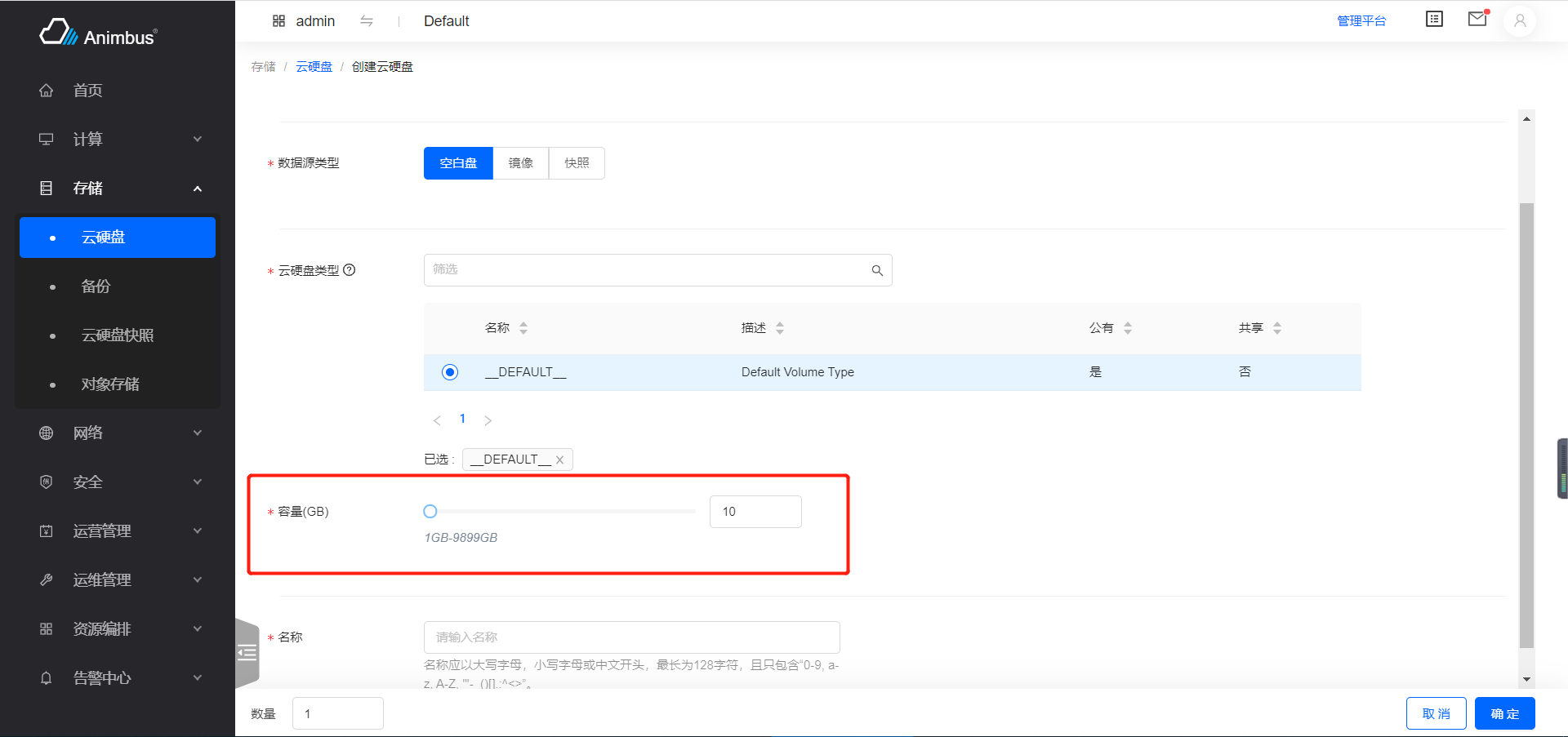Click the 告警中心 bell icon
Viewport: 1568px width, 737px height.
46,677
